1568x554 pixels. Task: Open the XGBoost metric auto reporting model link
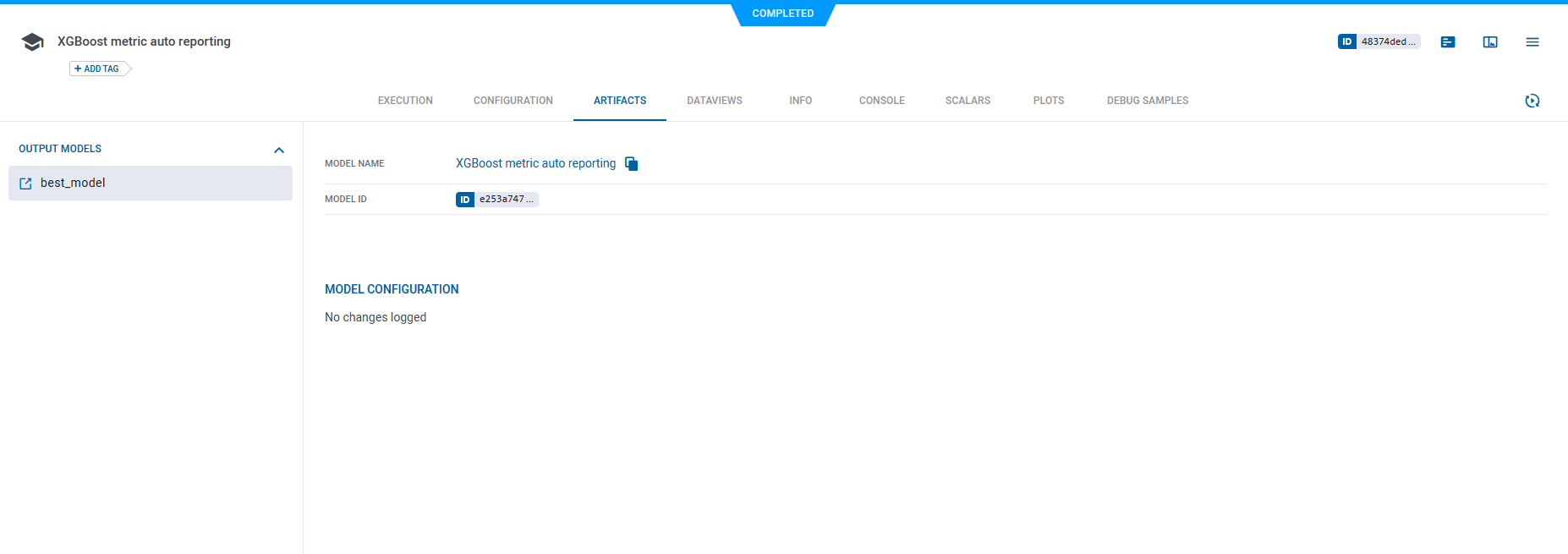(x=535, y=163)
